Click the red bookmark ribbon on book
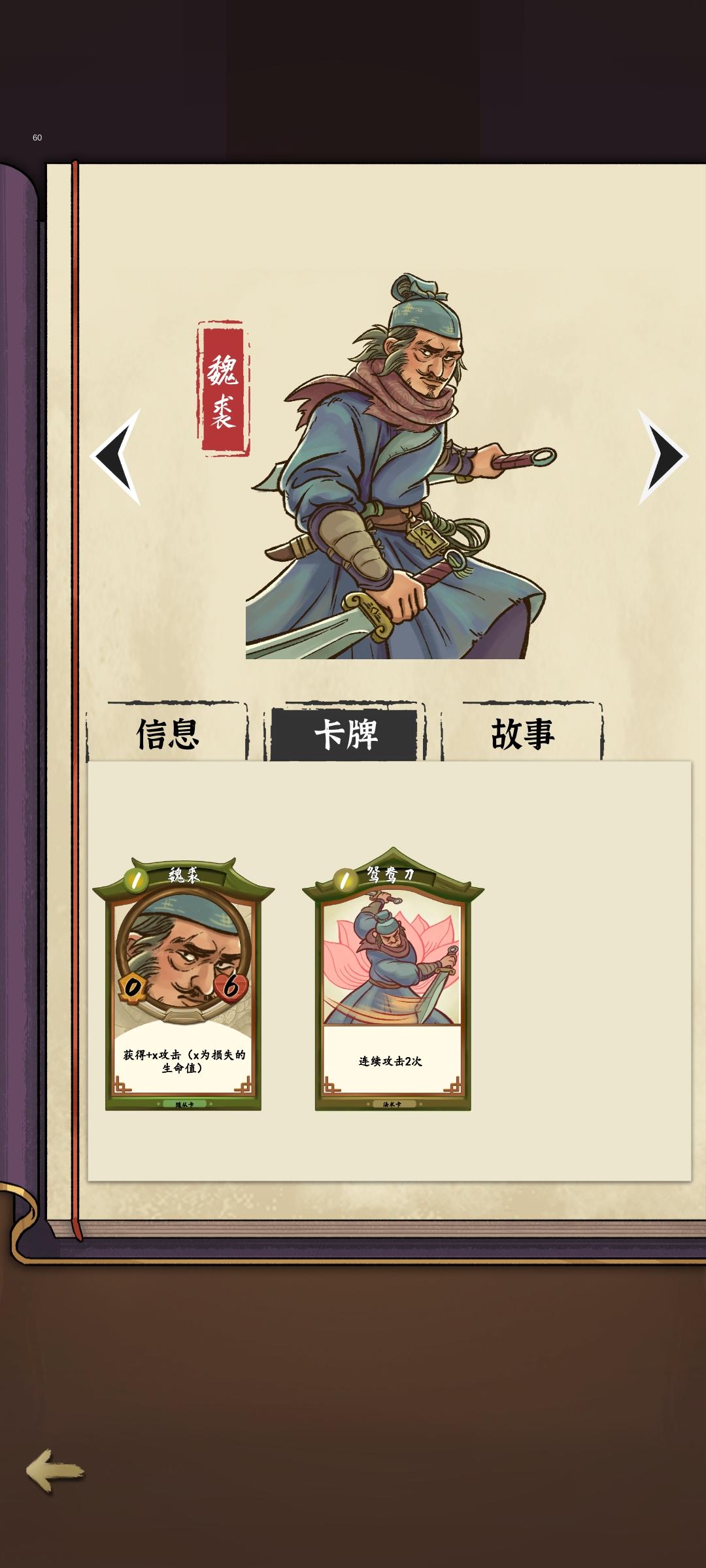Screen dimensions: 706x1568 tap(76, 699)
